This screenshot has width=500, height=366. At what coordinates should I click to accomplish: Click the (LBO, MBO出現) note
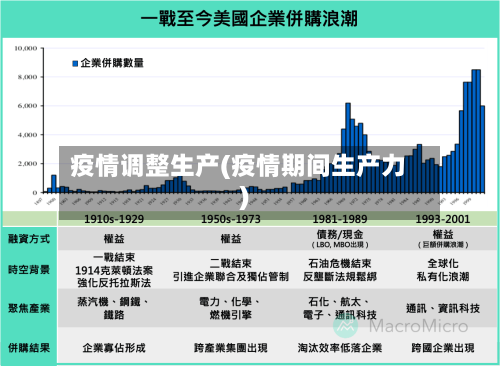(x=340, y=245)
